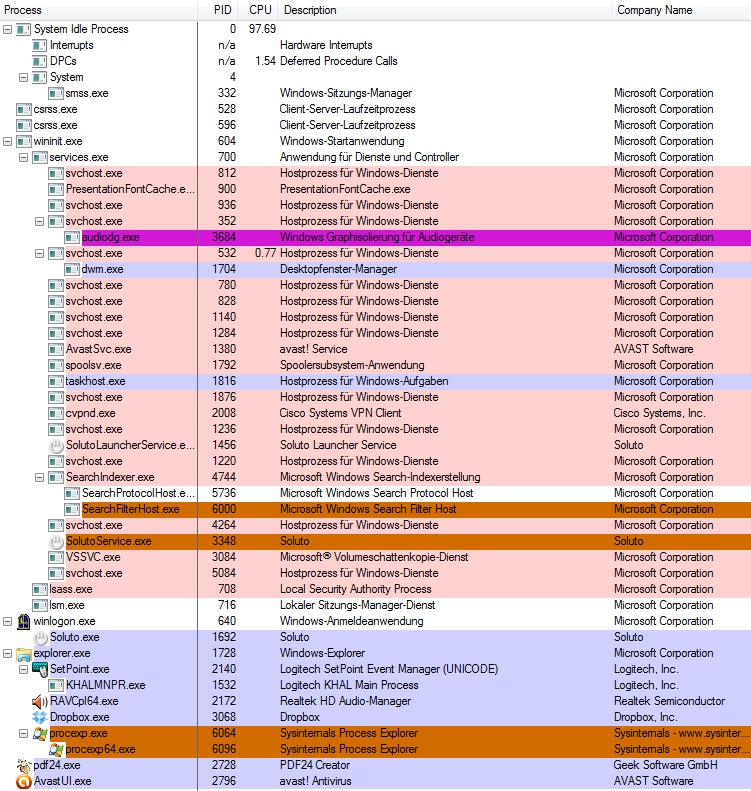Collapse the SetPoint.exe node
751x791 pixels.
click(23, 669)
